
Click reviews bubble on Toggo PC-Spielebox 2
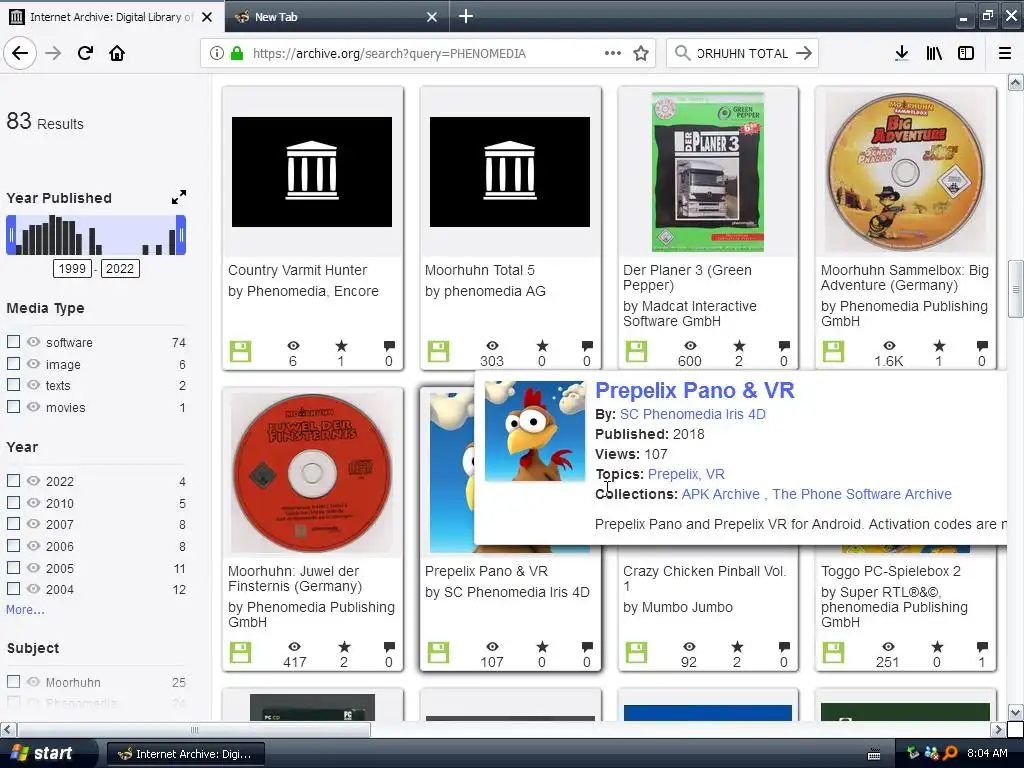point(982,647)
